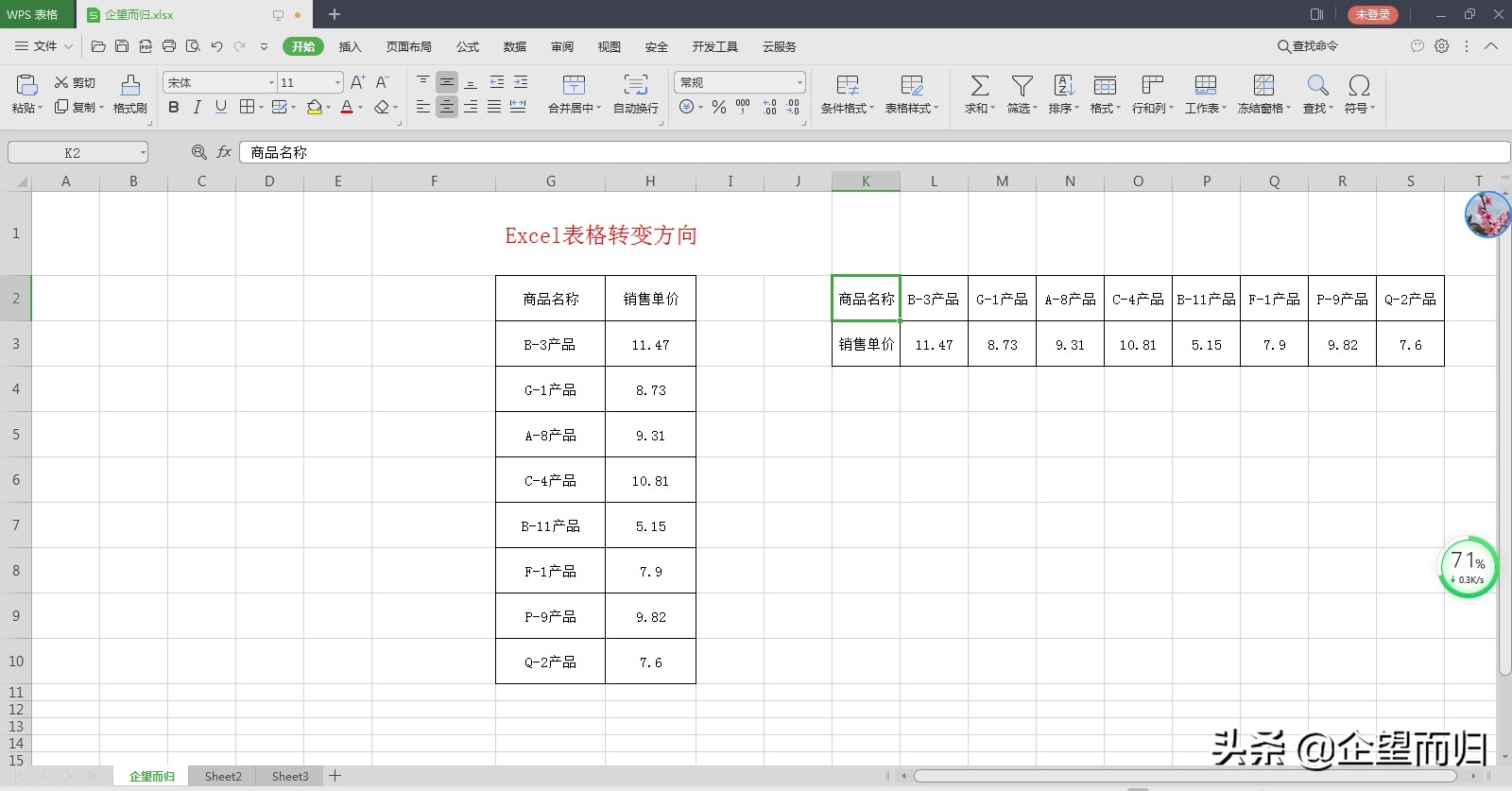Click the column K header
The height and width of the screenshot is (791, 1512).
point(866,181)
